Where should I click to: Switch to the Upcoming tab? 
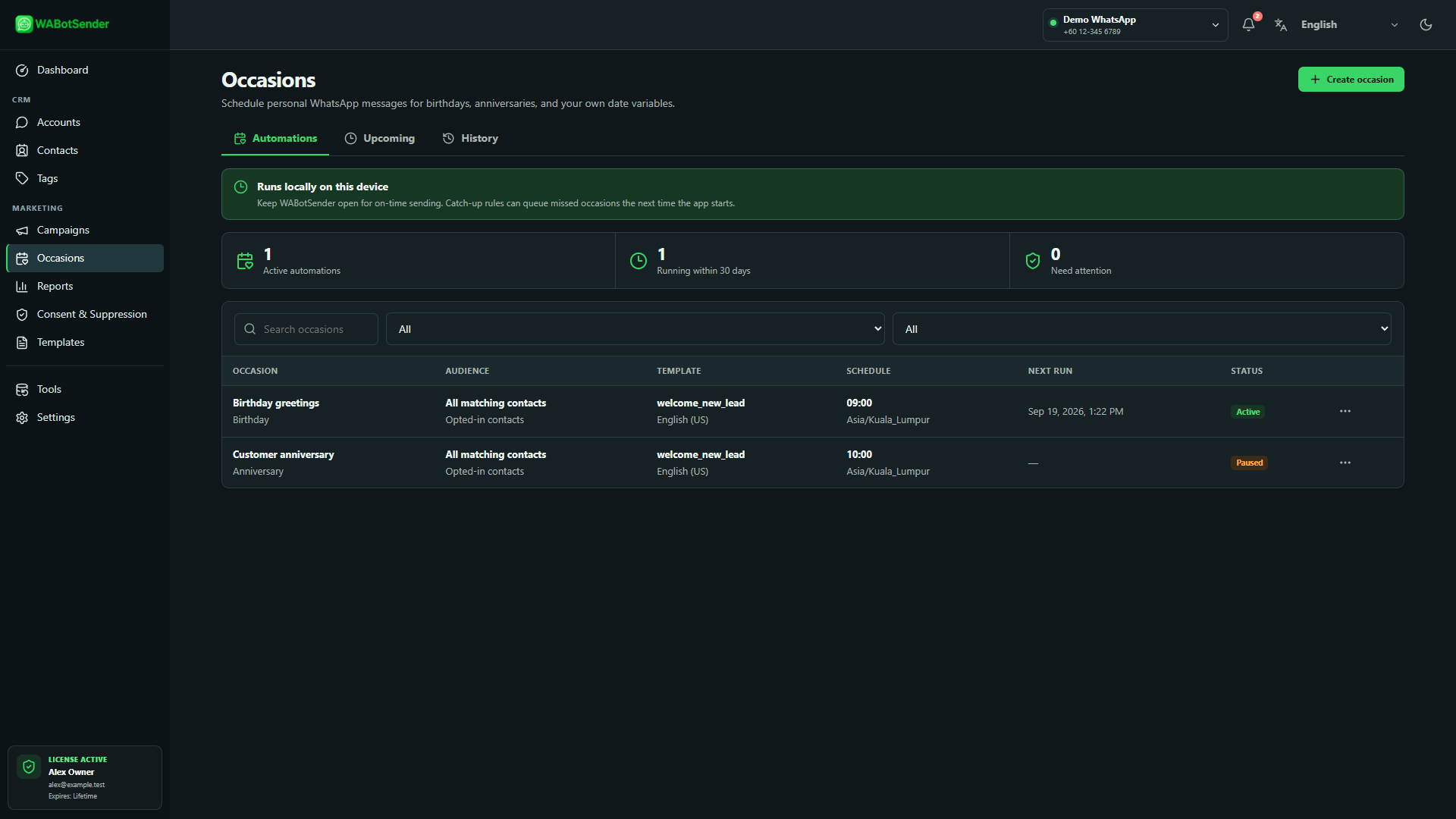tap(380, 139)
